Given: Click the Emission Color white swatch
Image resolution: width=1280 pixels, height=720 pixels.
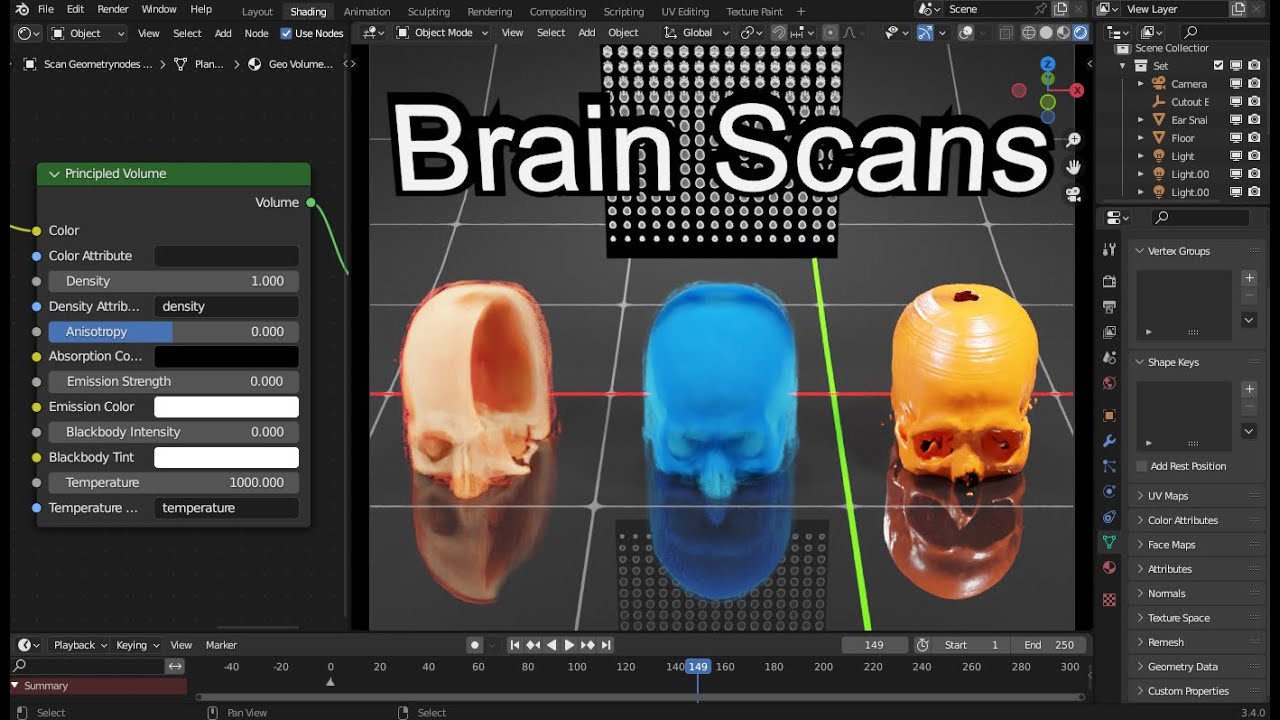Looking at the screenshot, I should [226, 407].
